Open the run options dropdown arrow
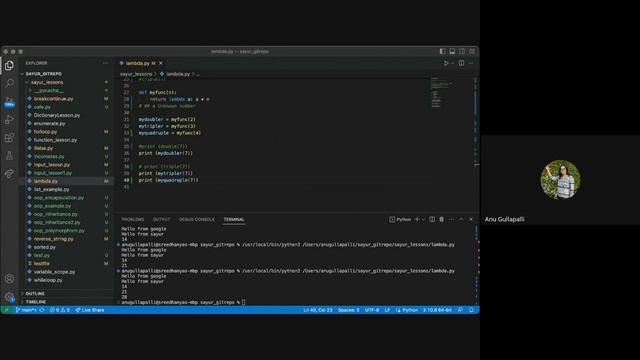 (452, 63)
